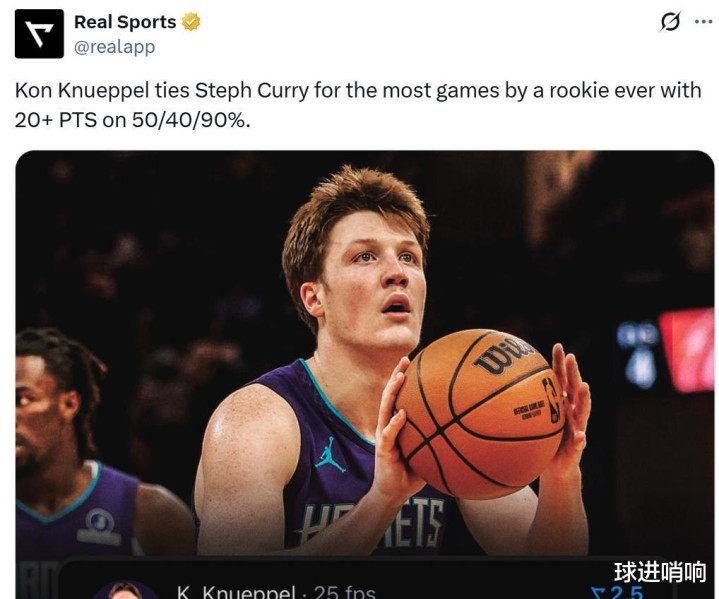Click the red scoreboard sign at right
Screen dimensions: 719x599
pos(687,350)
